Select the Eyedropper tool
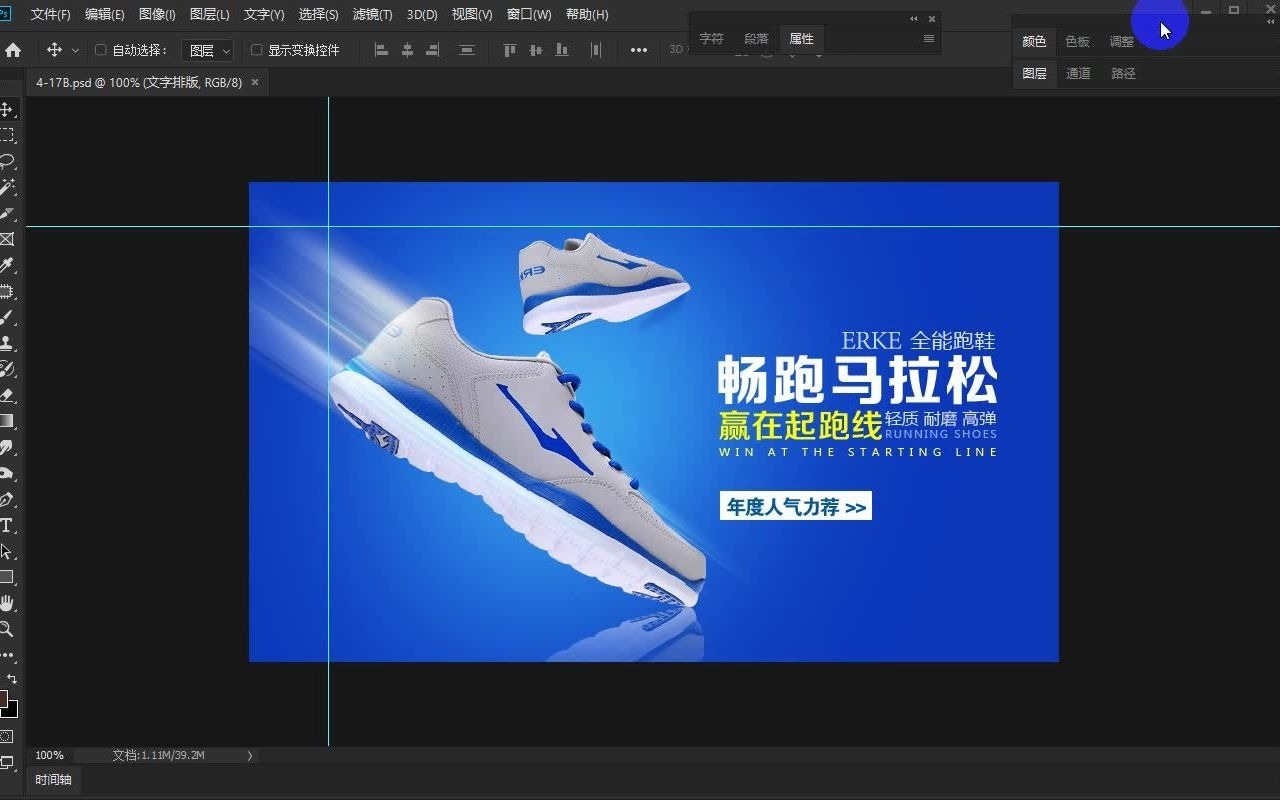 point(6,265)
